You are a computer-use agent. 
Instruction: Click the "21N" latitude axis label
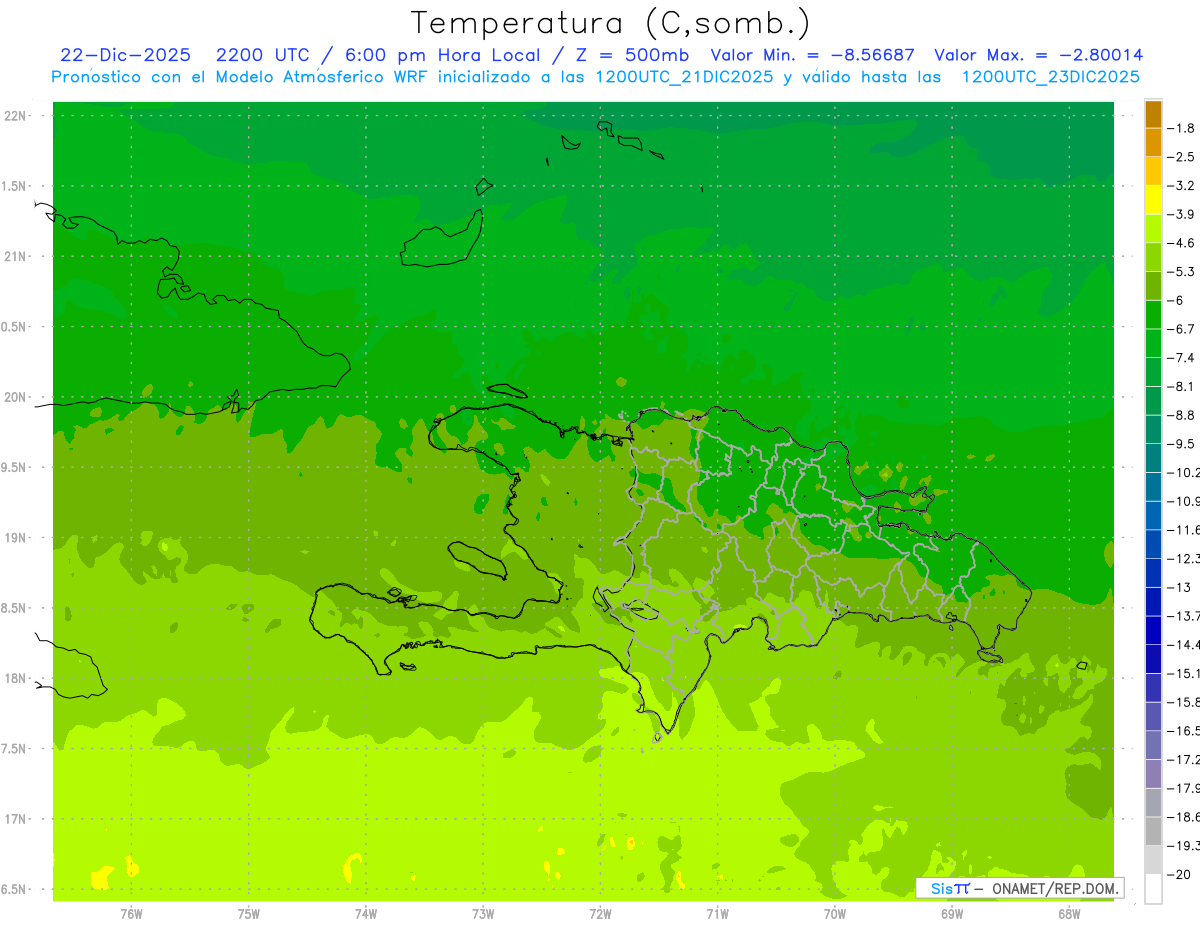pos(15,257)
